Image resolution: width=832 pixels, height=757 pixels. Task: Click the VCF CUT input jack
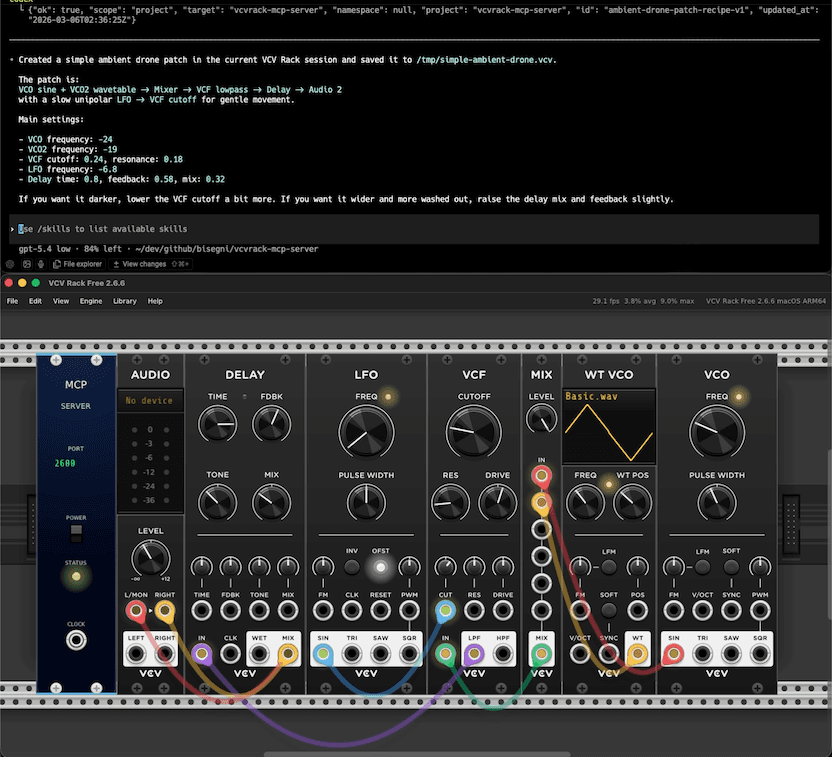445,611
